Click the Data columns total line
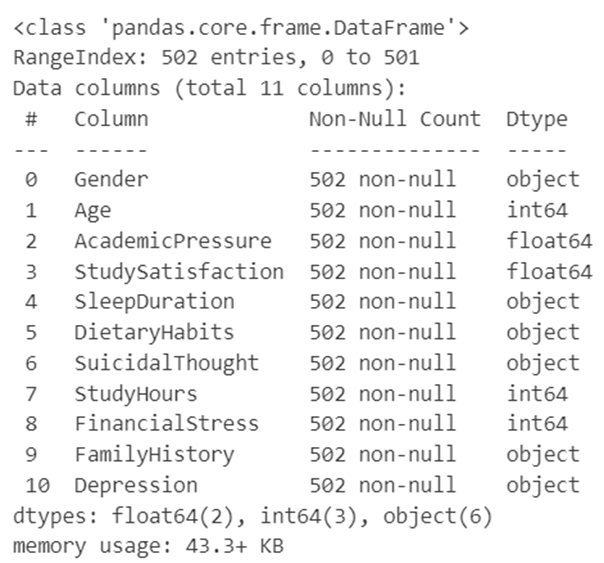The height and width of the screenshot is (563, 604). (x=210, y=88)
